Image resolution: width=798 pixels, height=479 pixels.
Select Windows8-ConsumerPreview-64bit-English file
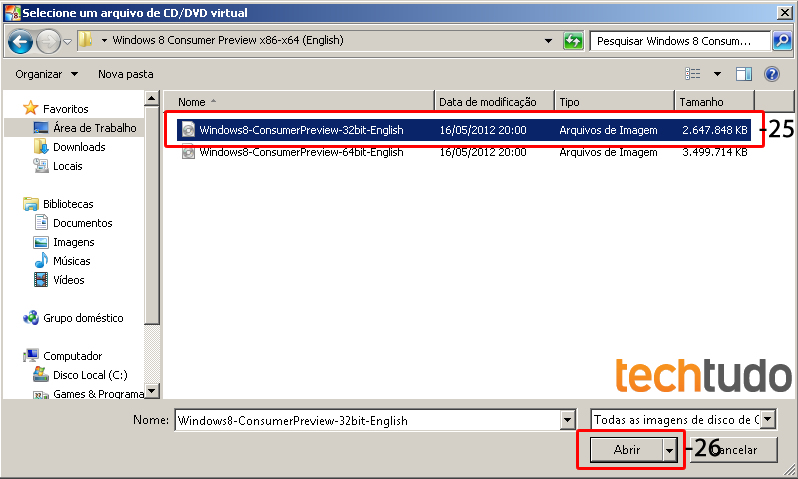tap(464, 152)
